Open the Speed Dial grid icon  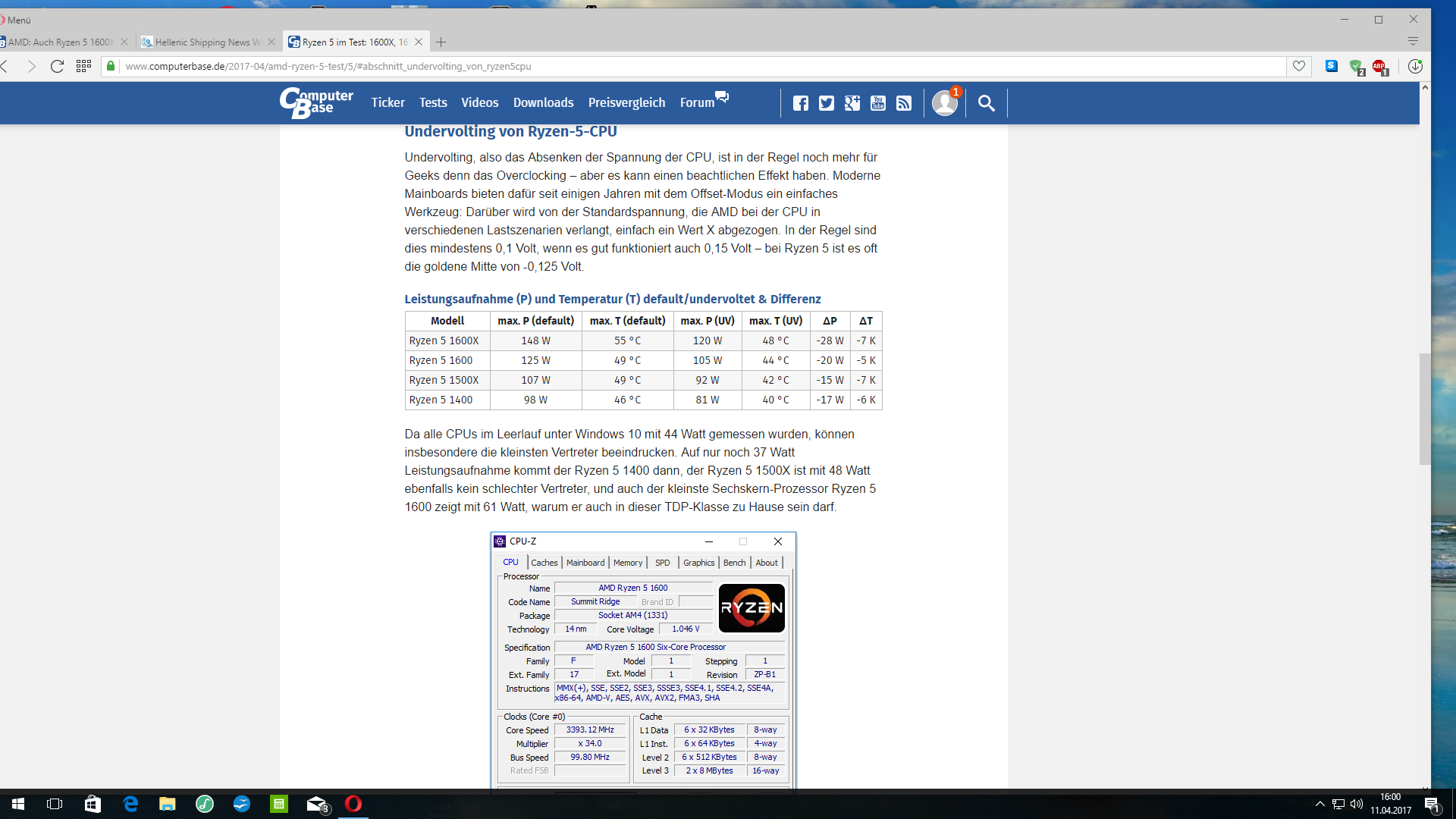pos(83,66)
